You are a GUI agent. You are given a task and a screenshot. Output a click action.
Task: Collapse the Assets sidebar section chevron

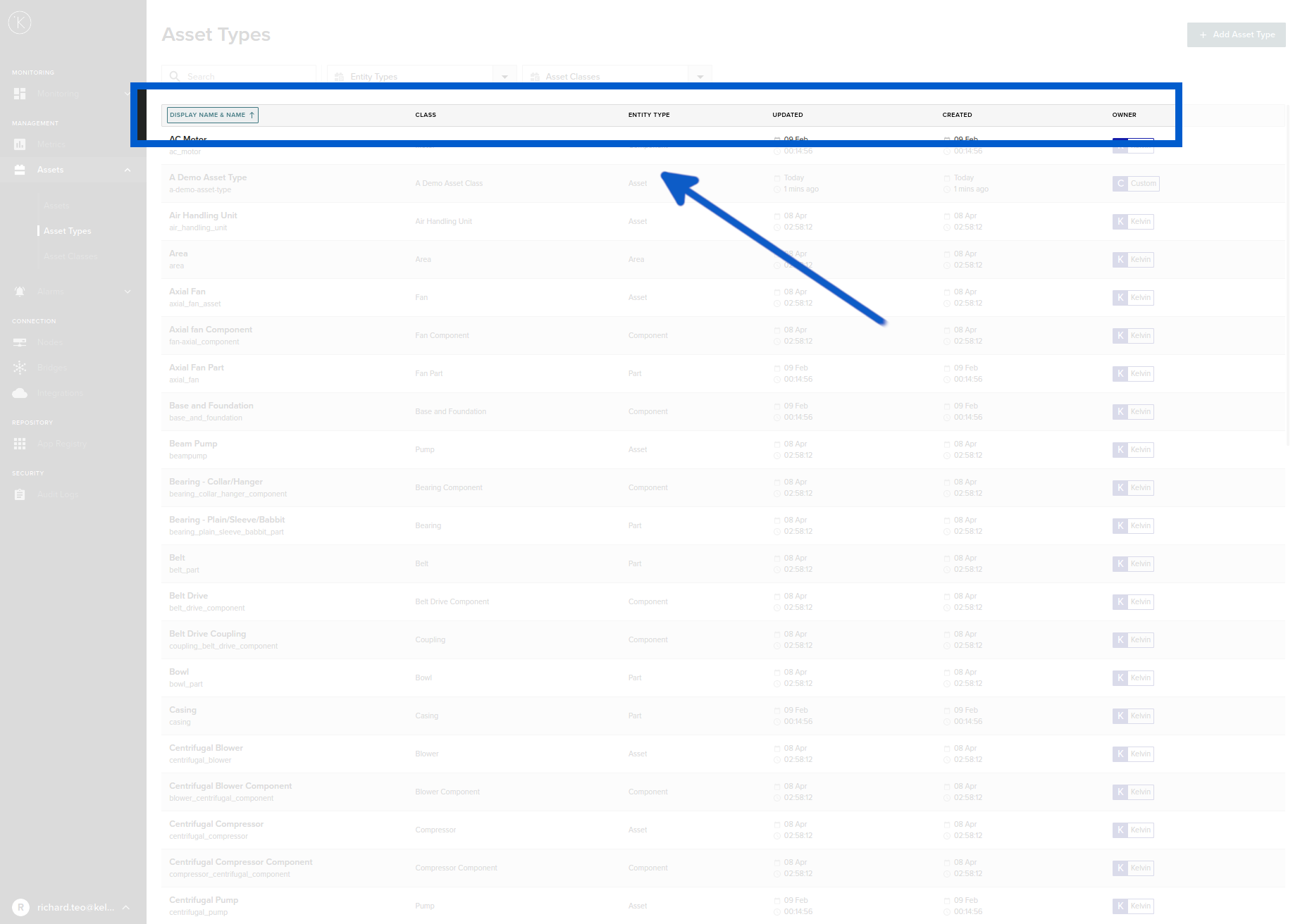(x=128, y=170)
